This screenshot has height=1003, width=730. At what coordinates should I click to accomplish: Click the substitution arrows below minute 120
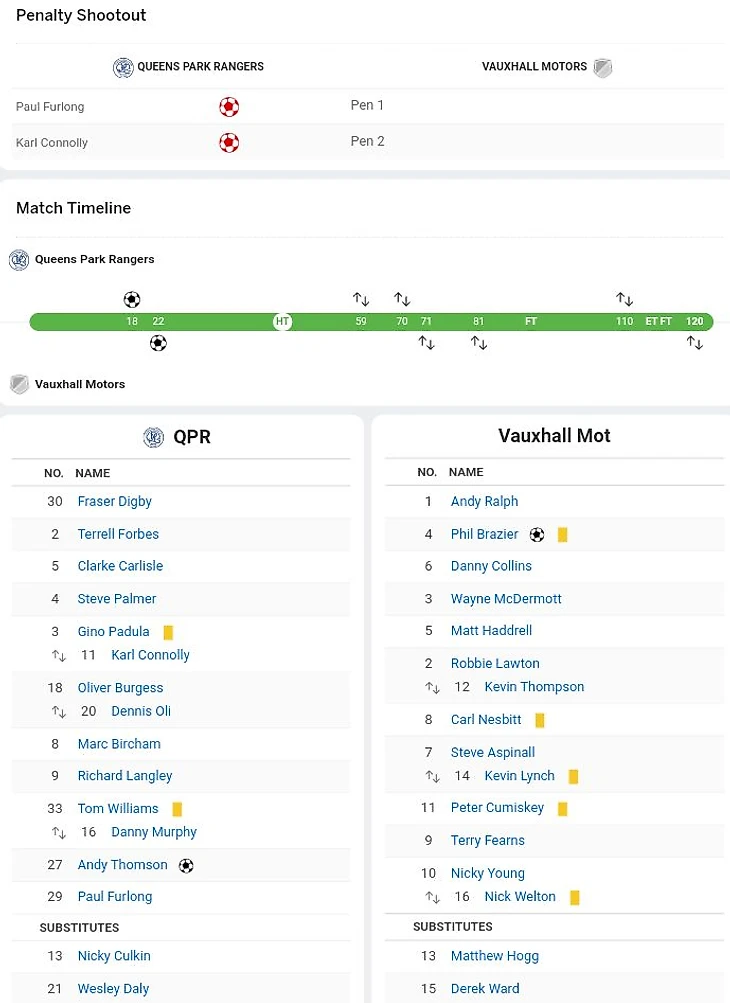694,343
